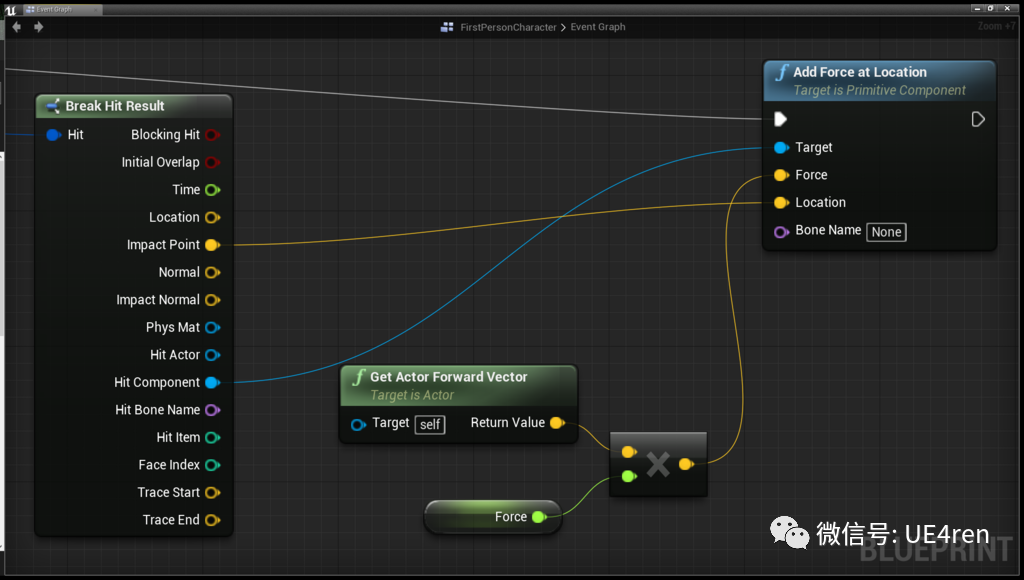Click the exec output arrow on Add Force node
The height and width of the screenshot is (580, 1024).
(977, 118)
